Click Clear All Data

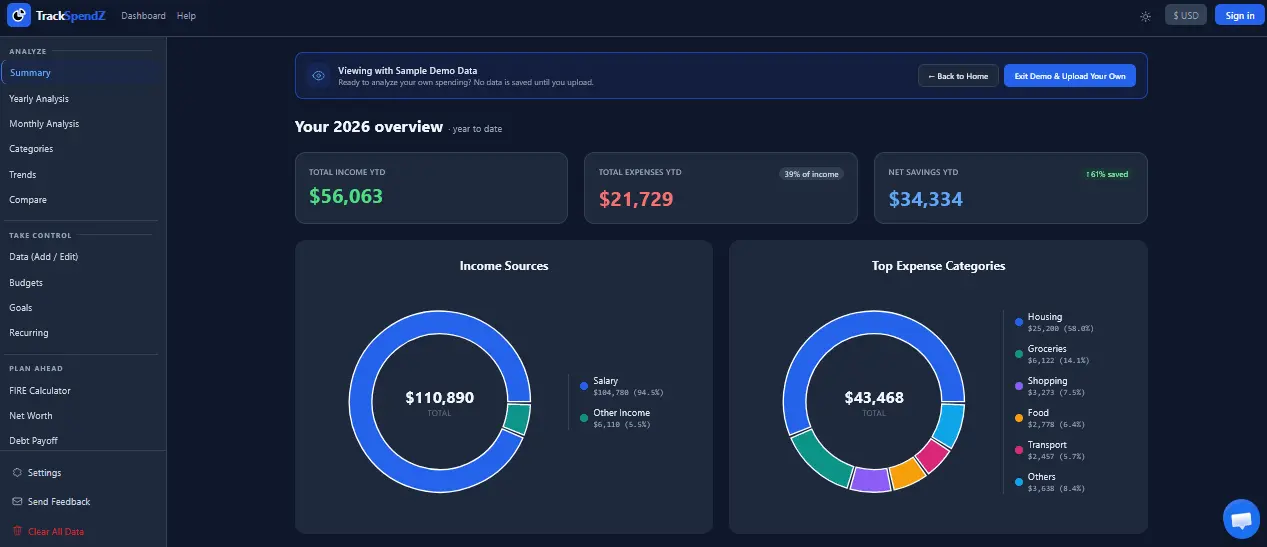pyautogui.click(x=56, y=532)
